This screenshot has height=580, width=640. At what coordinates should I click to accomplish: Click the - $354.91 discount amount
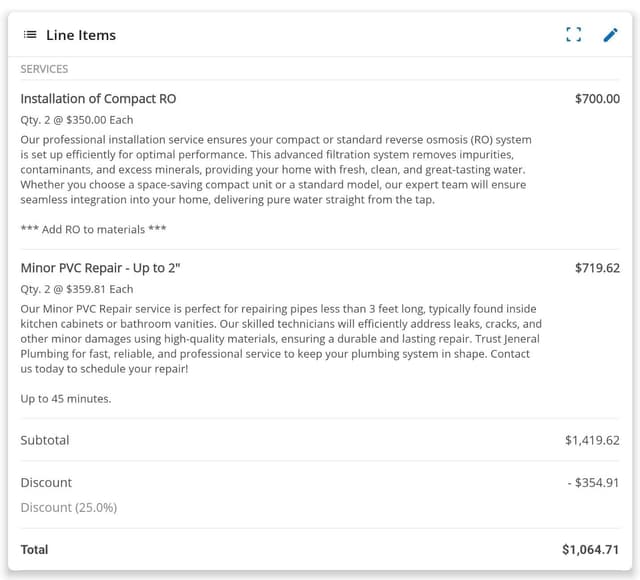tap(593, 483)
